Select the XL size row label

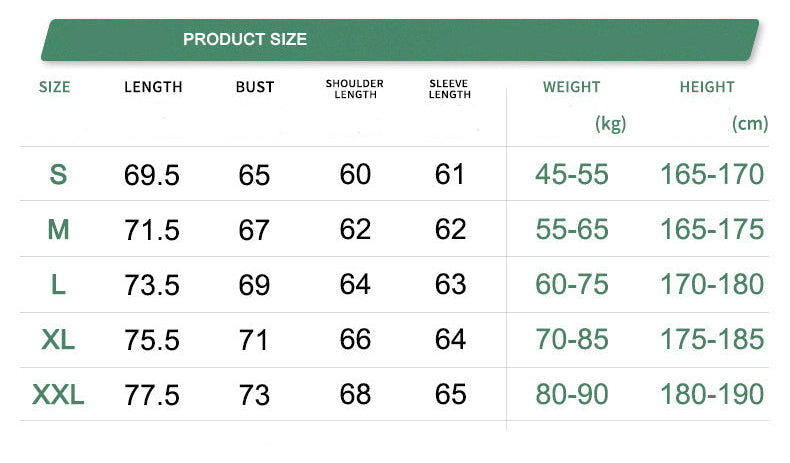click(58, 340)
